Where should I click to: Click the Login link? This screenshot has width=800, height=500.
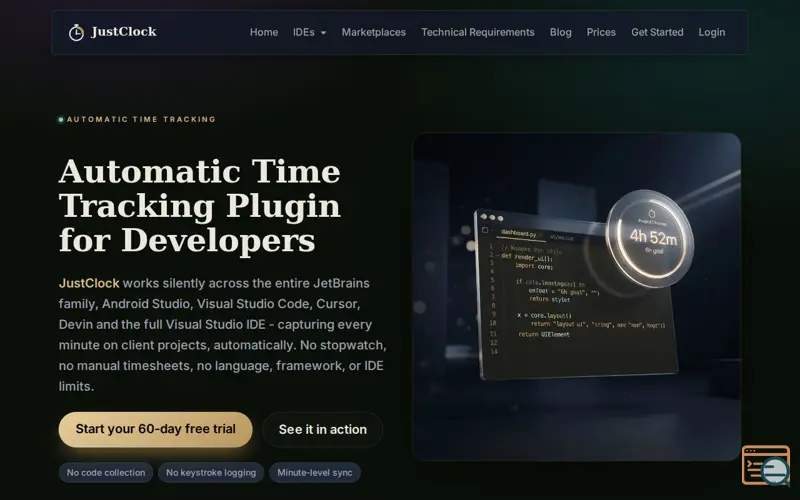(712, 32)
